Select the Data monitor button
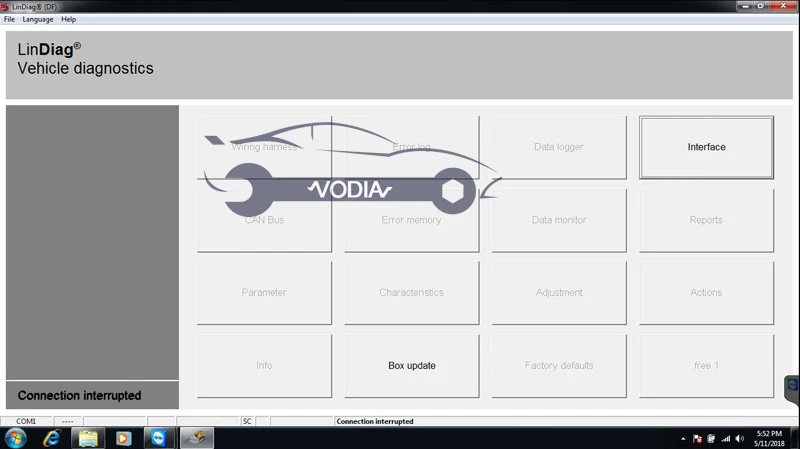 pos(559,220)
